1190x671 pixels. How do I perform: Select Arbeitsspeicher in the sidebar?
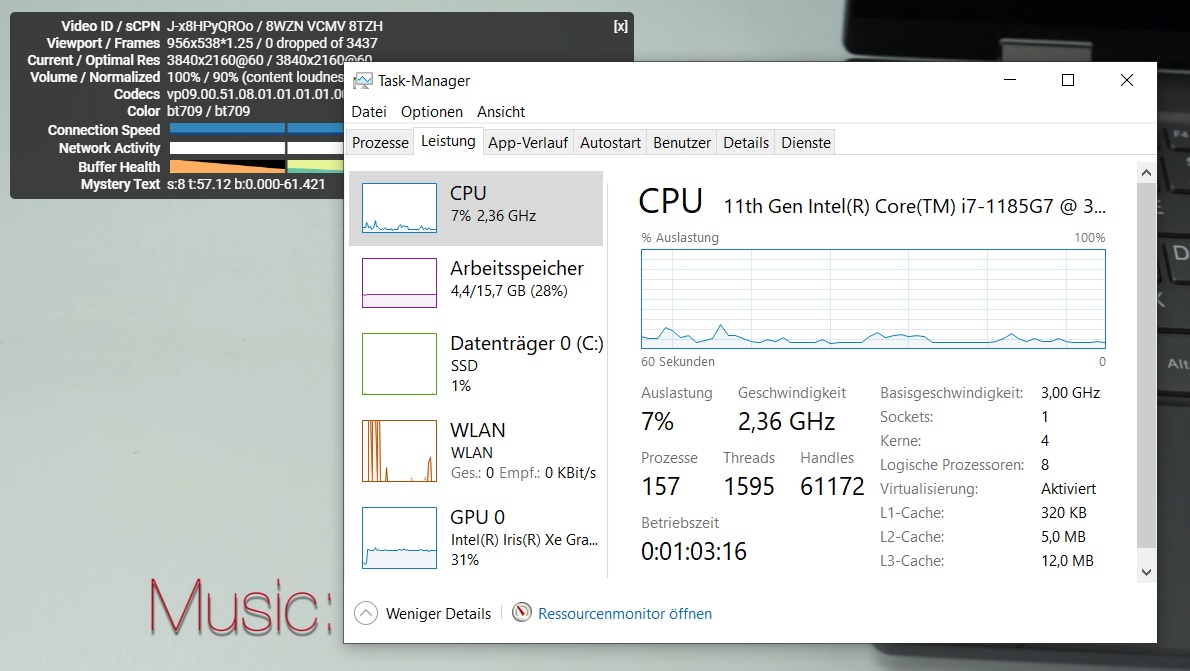(x=476, y=282)
